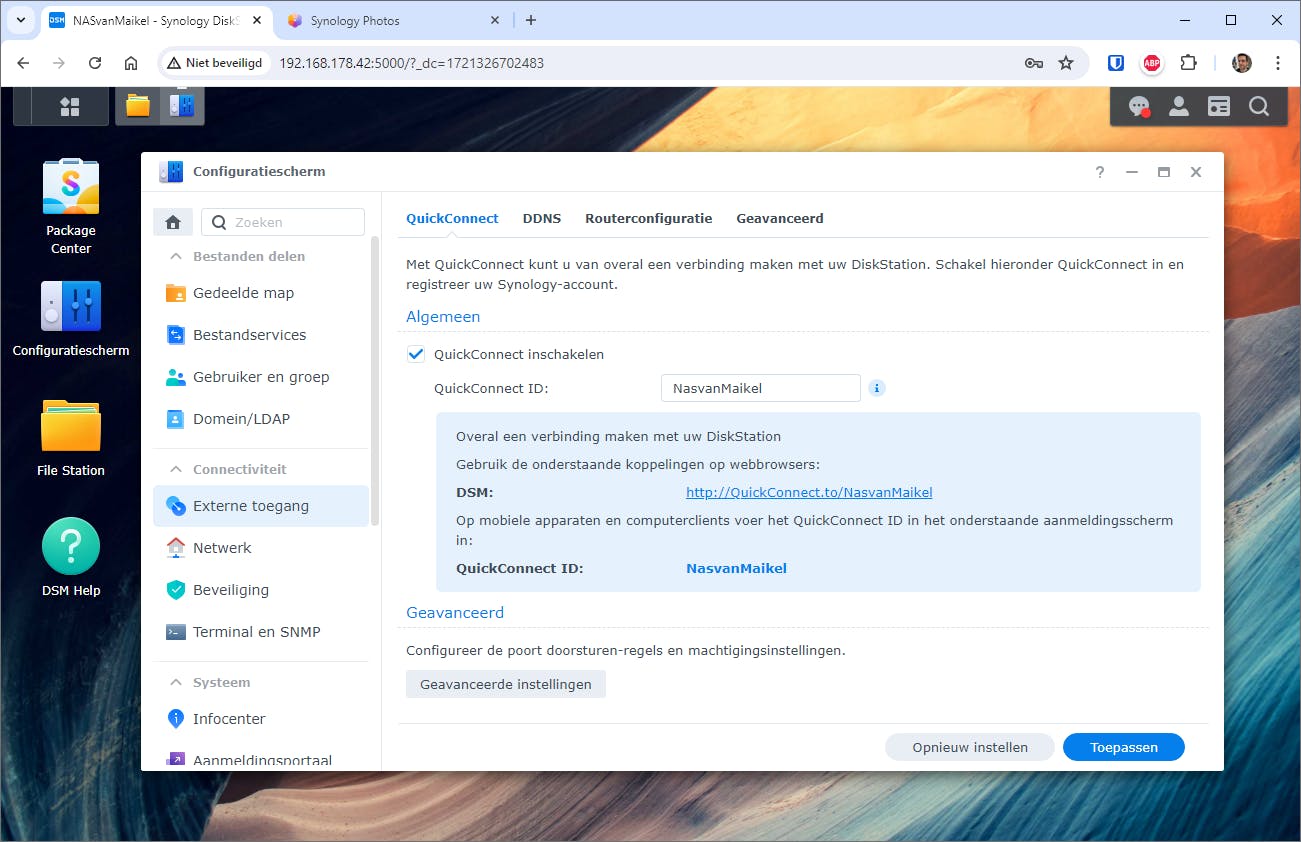Minimize the Configuratiescherm window

coord(1132,172)
